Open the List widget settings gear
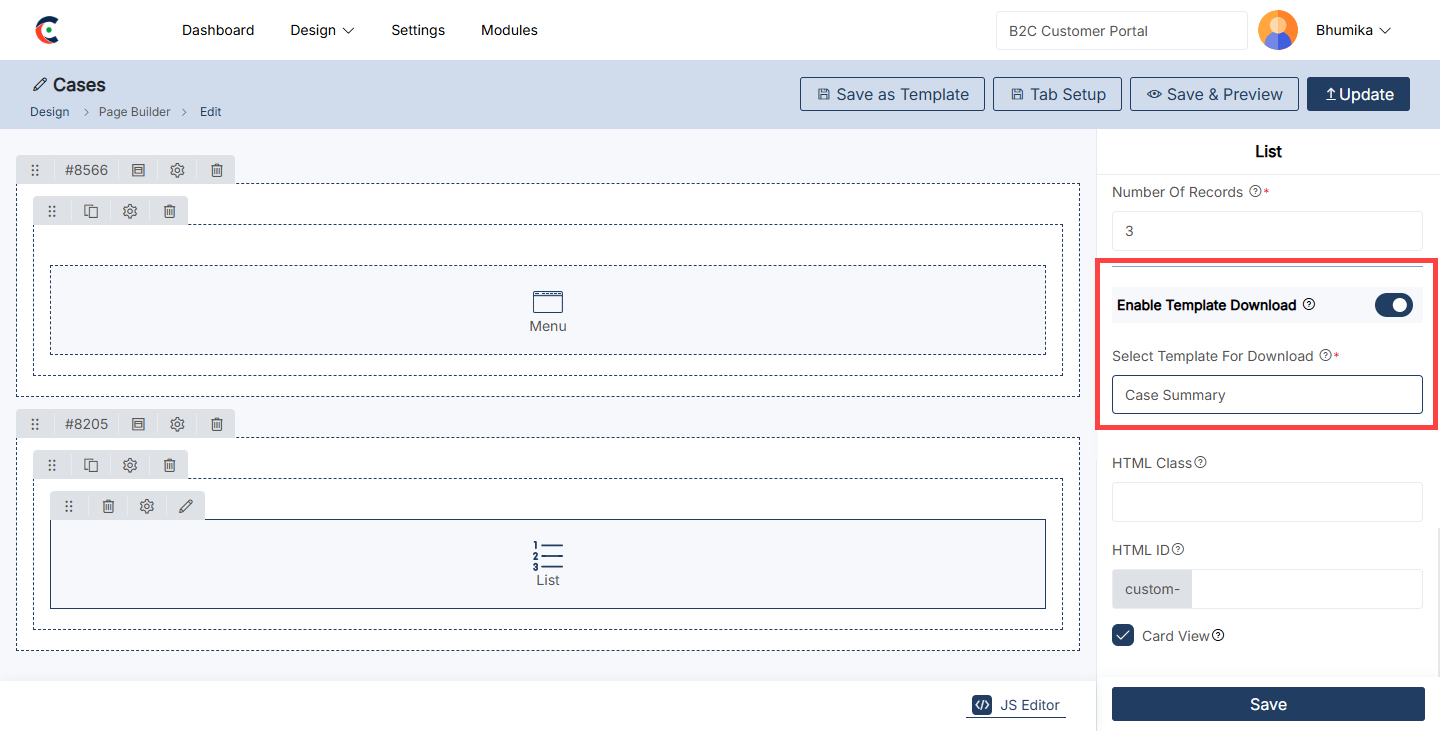This screenshot has width=1440, height=731. tap(147, 506)
